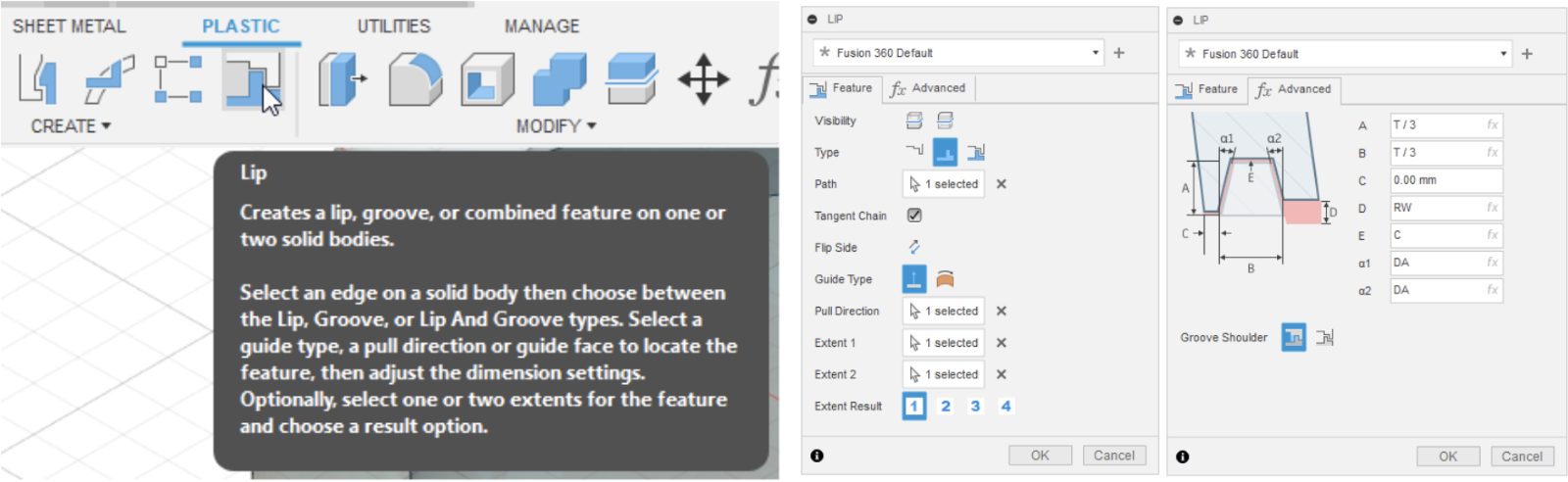Click the Pull Direction selection box
The image size is (1568, 482).
(943, 312)
